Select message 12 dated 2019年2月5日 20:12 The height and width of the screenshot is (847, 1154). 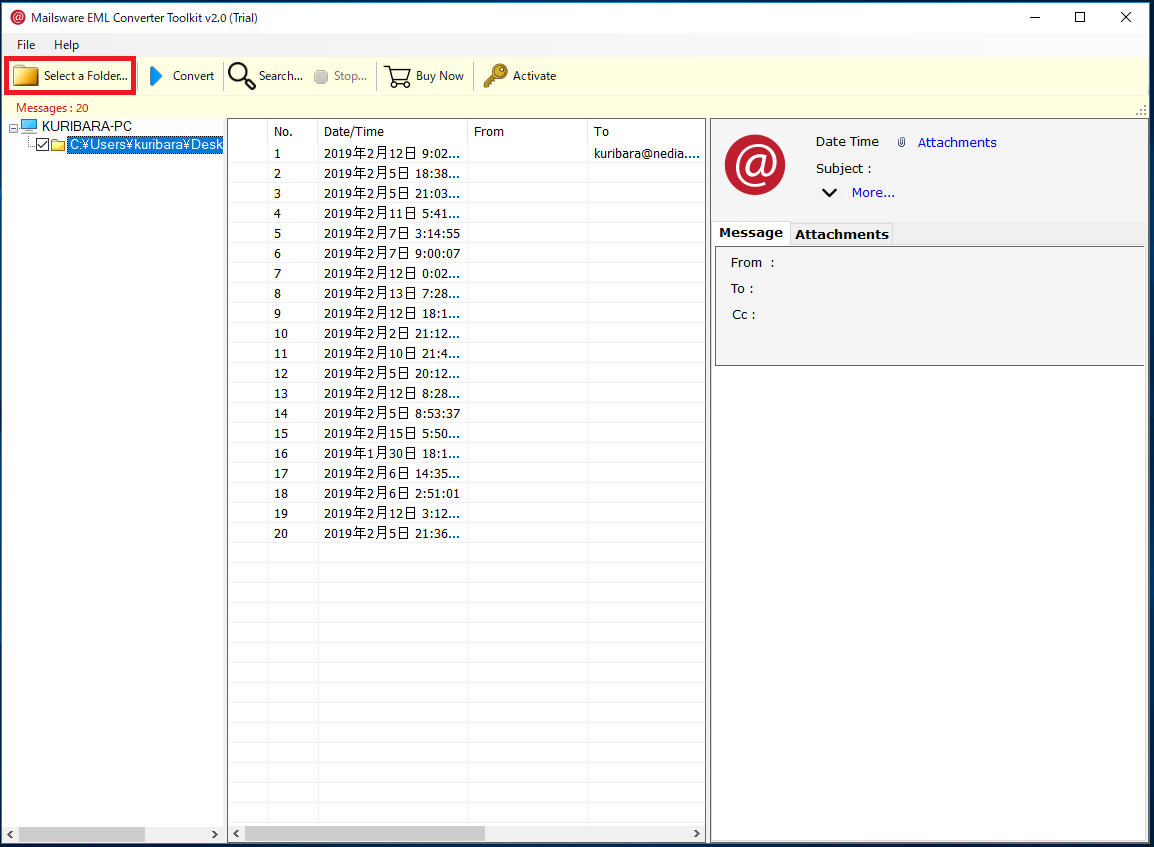pyautogui.click(x=466, y=373)
